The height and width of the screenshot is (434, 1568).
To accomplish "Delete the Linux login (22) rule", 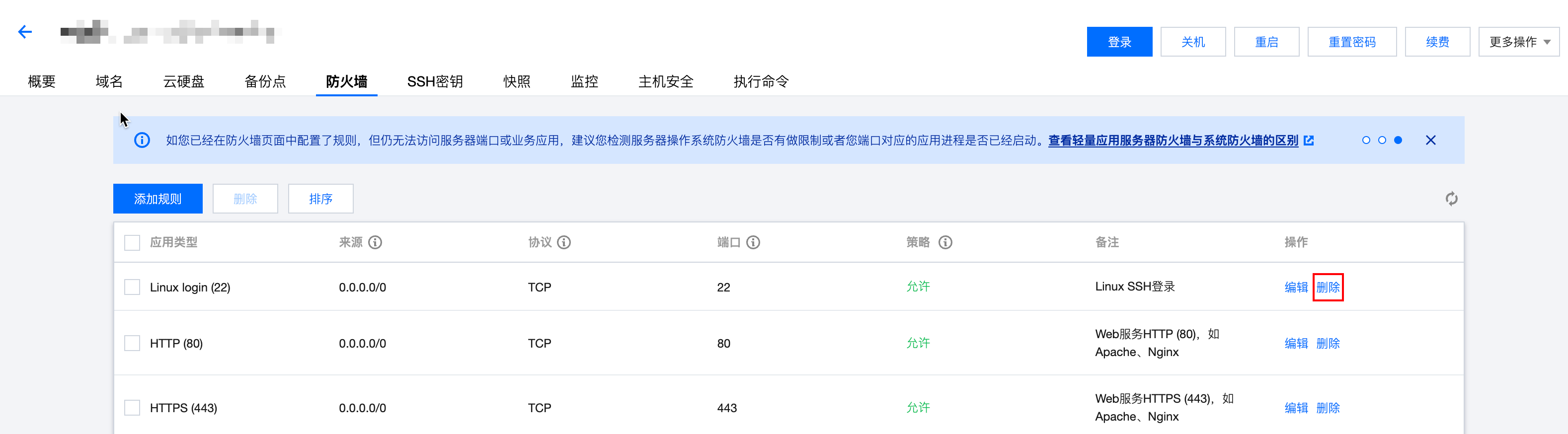I will [1328, 288].
